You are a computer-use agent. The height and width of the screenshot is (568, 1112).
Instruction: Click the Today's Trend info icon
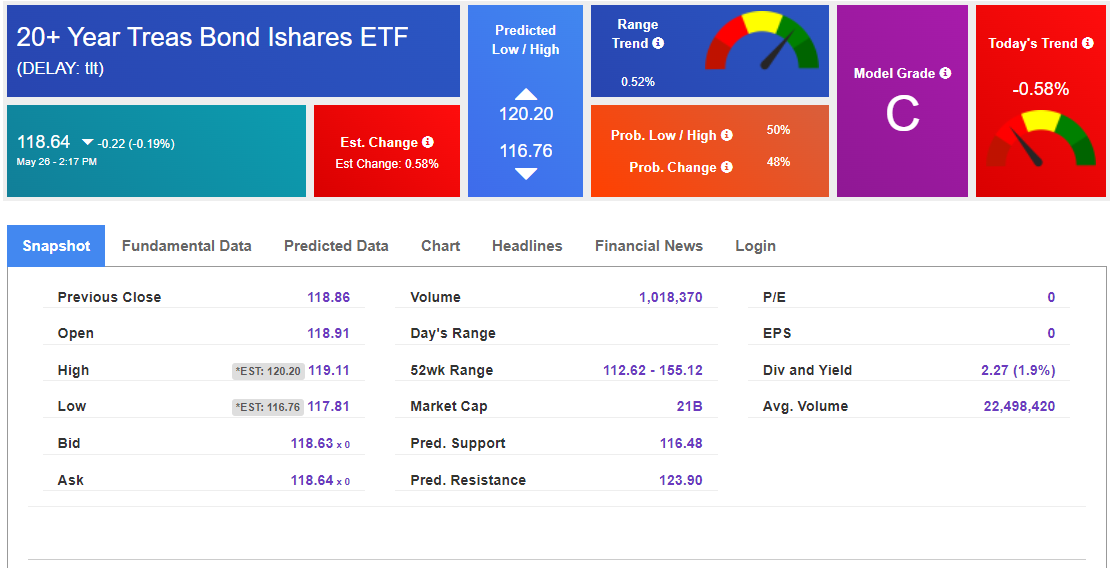point(1088,43)
